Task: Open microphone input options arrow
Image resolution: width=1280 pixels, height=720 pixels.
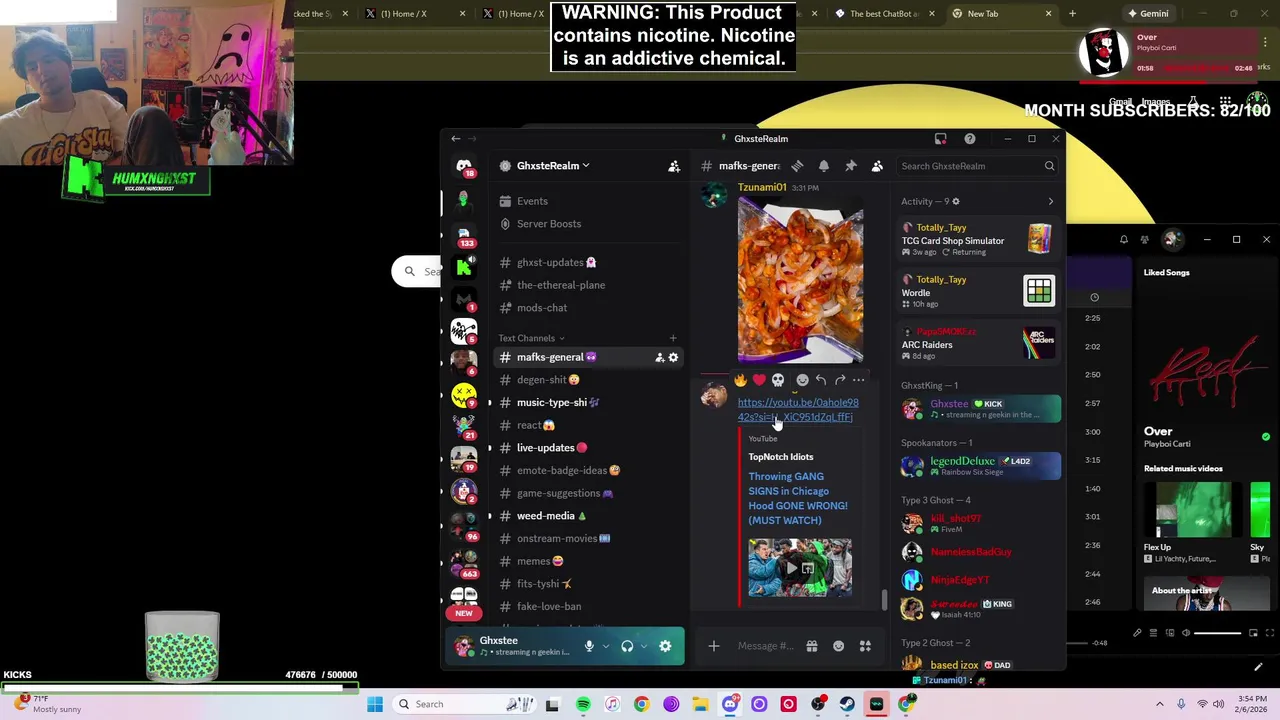Action: pyautogui.click(x=605, y=646)
